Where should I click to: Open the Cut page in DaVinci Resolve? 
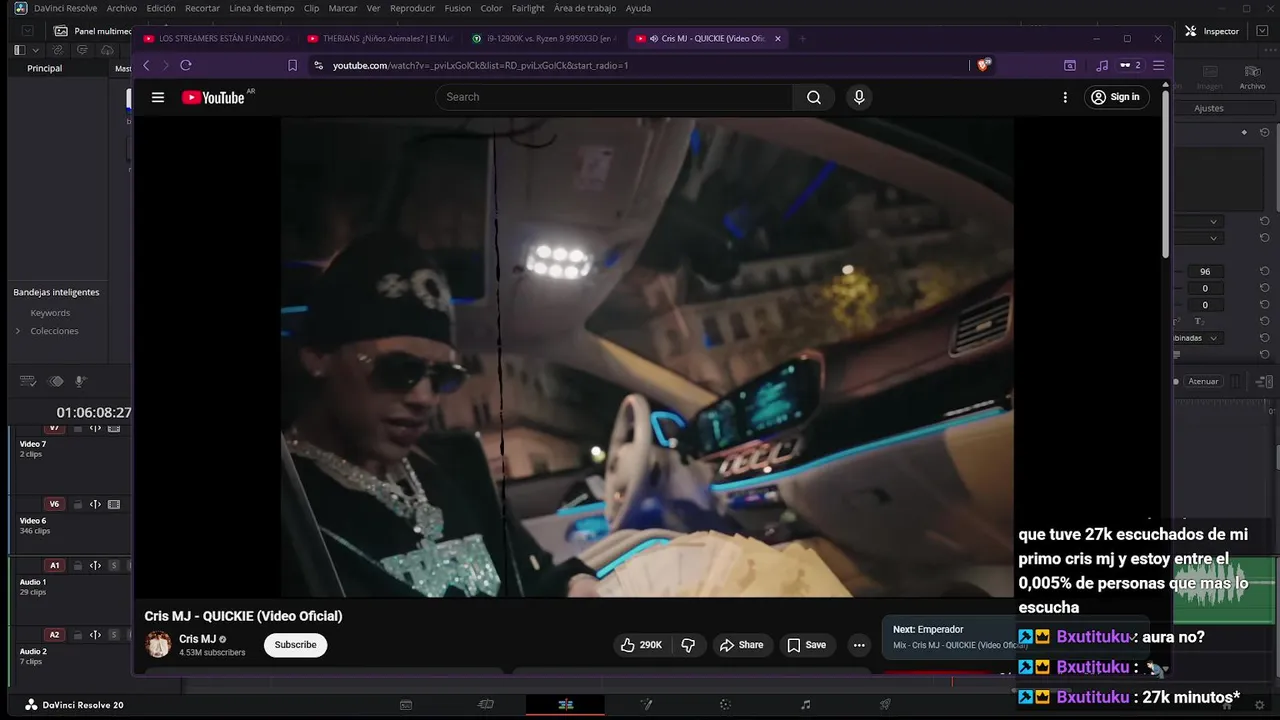pyautogui.click(x=486, y=705)
